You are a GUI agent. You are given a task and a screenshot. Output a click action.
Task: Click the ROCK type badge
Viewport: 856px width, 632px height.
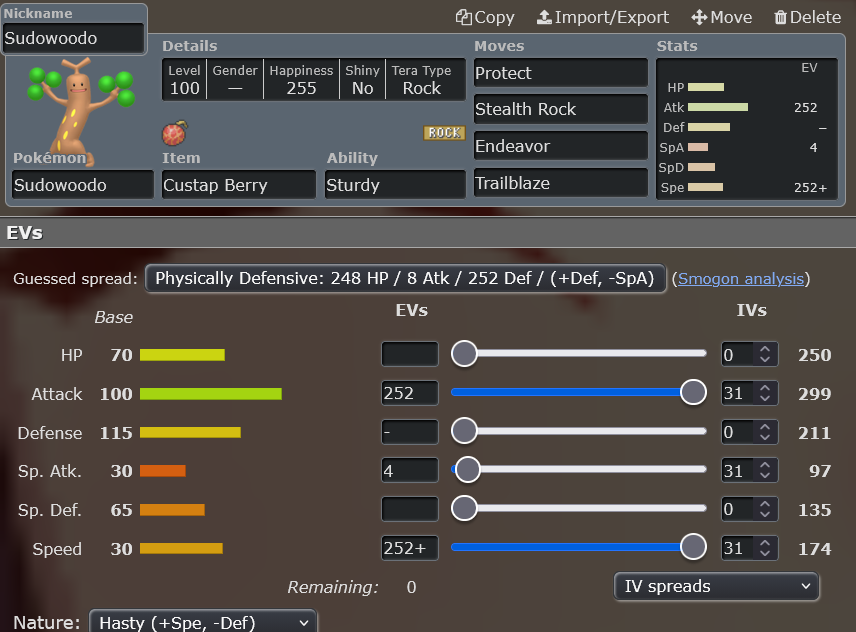point(444,133)
